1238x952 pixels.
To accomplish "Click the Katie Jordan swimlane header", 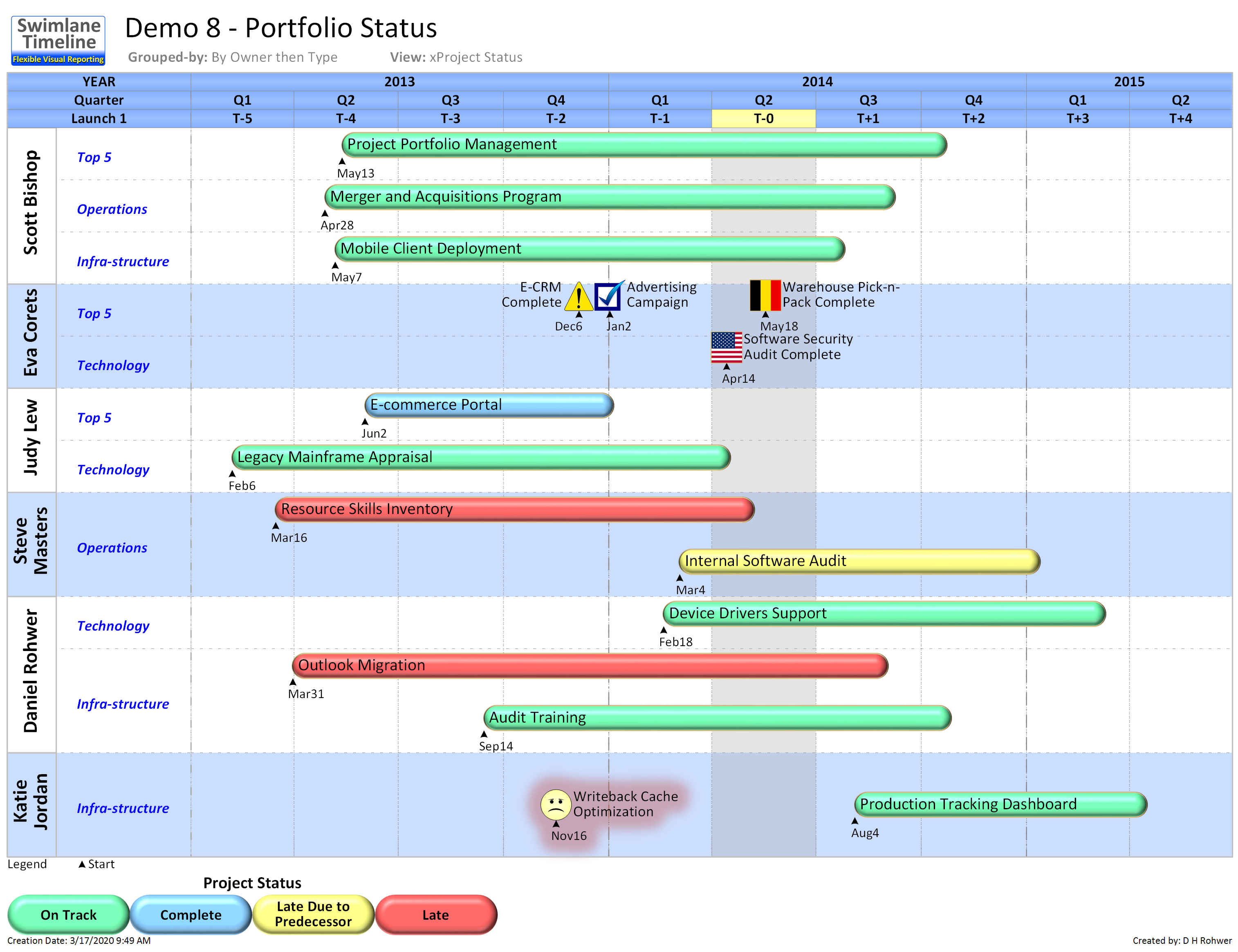I will pos(31,805).
